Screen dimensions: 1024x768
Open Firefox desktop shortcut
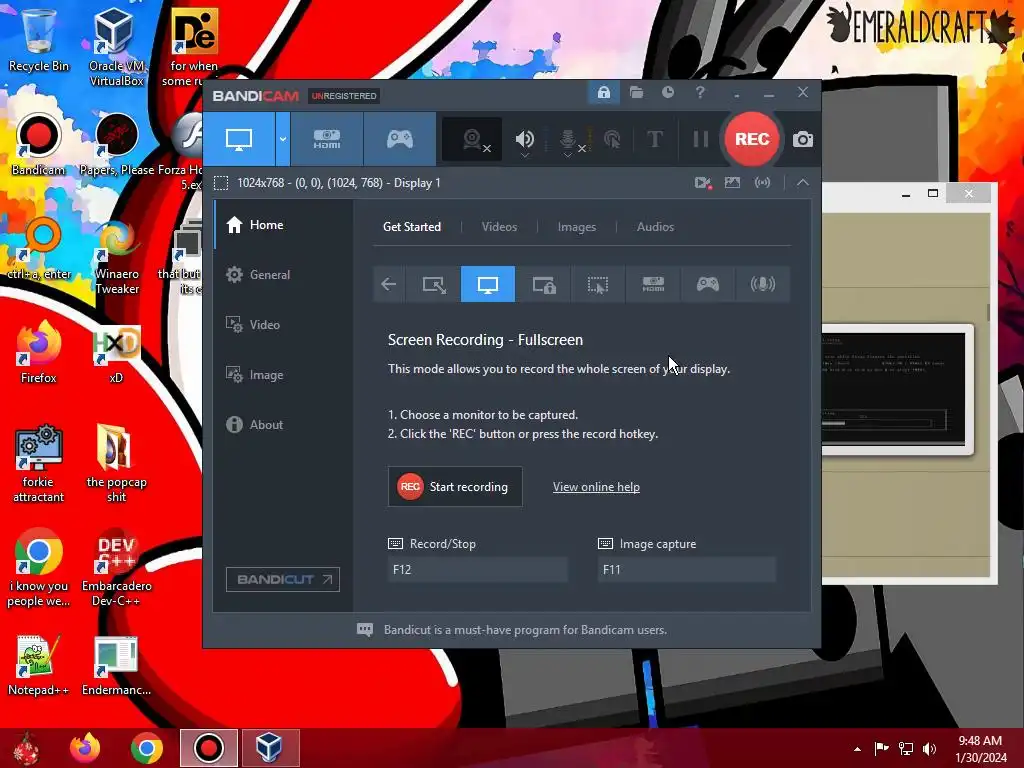tap(39, 353)
